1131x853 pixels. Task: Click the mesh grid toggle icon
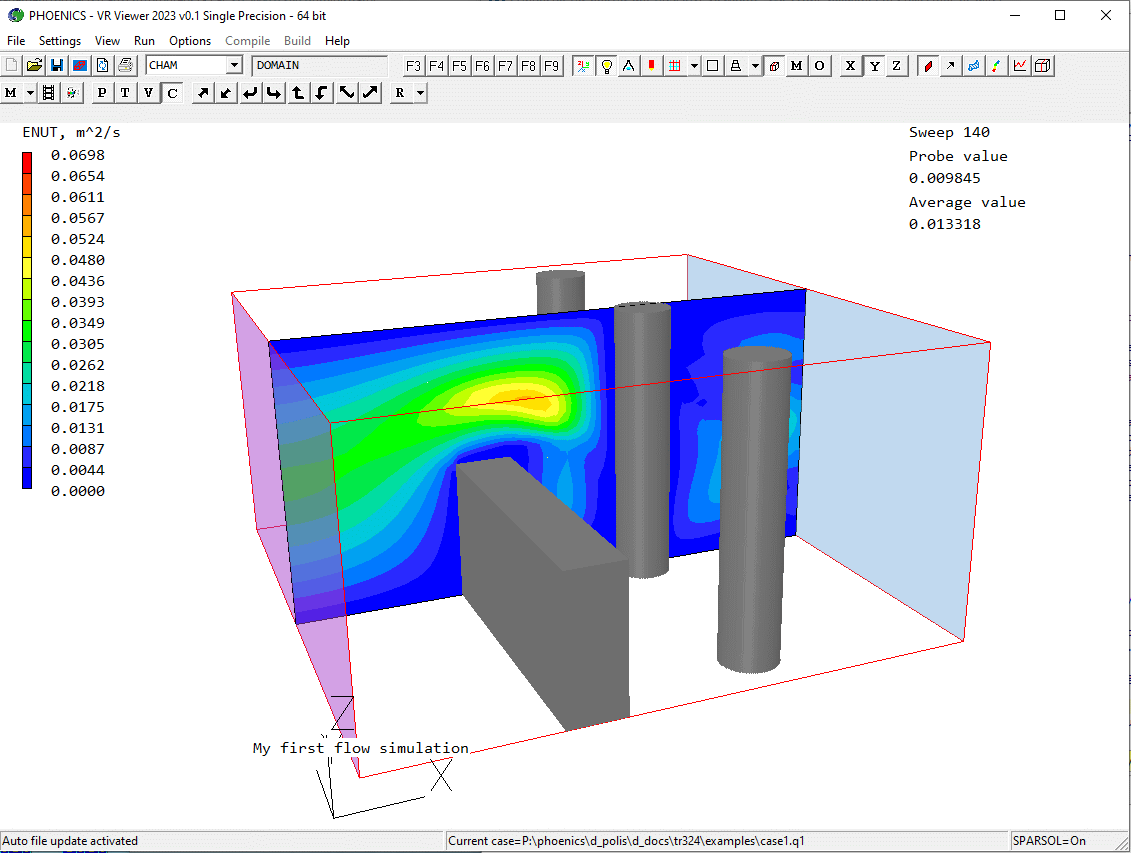[675, 66]
